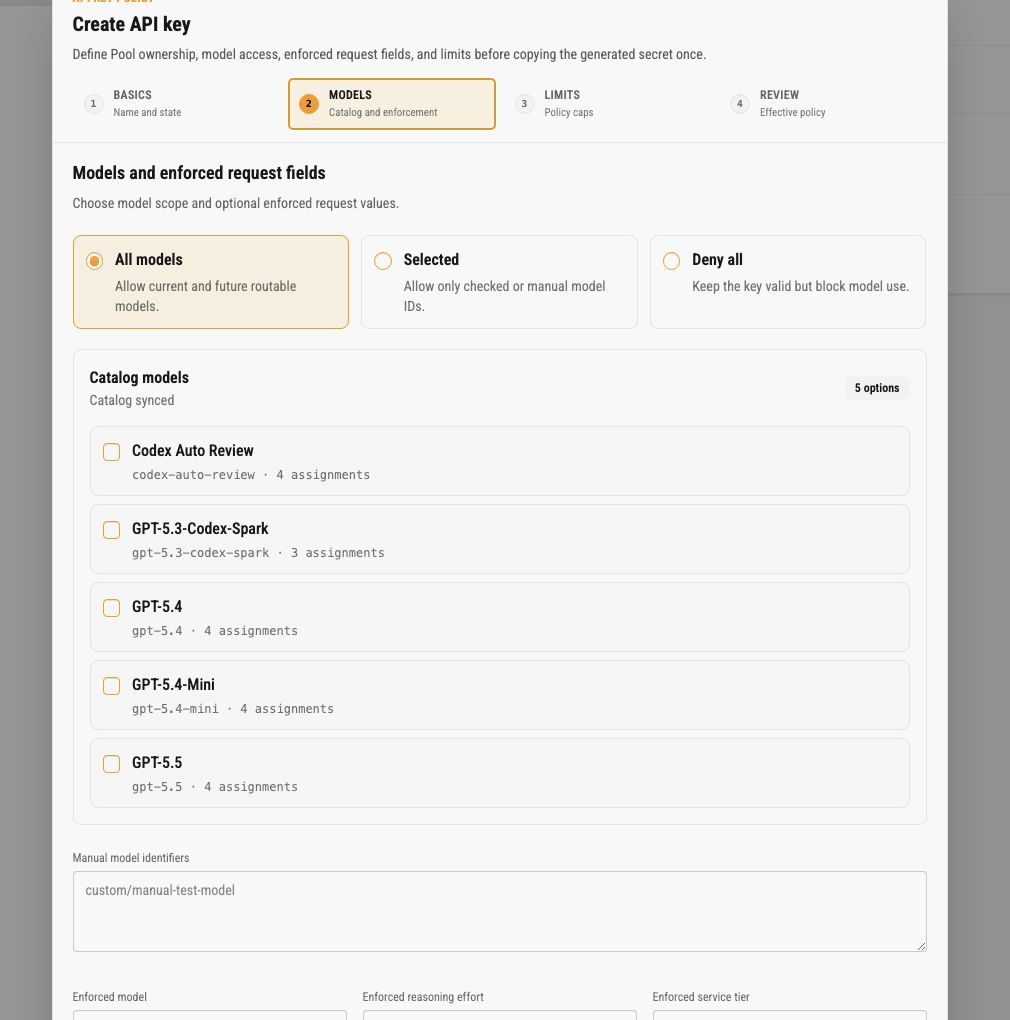Enable the GPT-5.4 model checkbox
The height and width of the screenshot is (1020, 1010).
coord(111,608)
